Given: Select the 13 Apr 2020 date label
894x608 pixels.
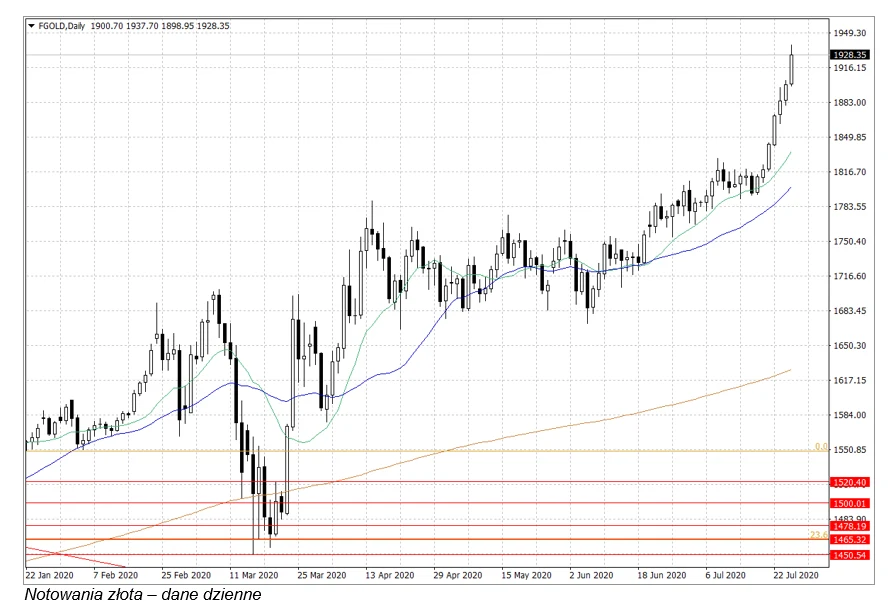Looking at the screenshot, I should click(389, 576).
